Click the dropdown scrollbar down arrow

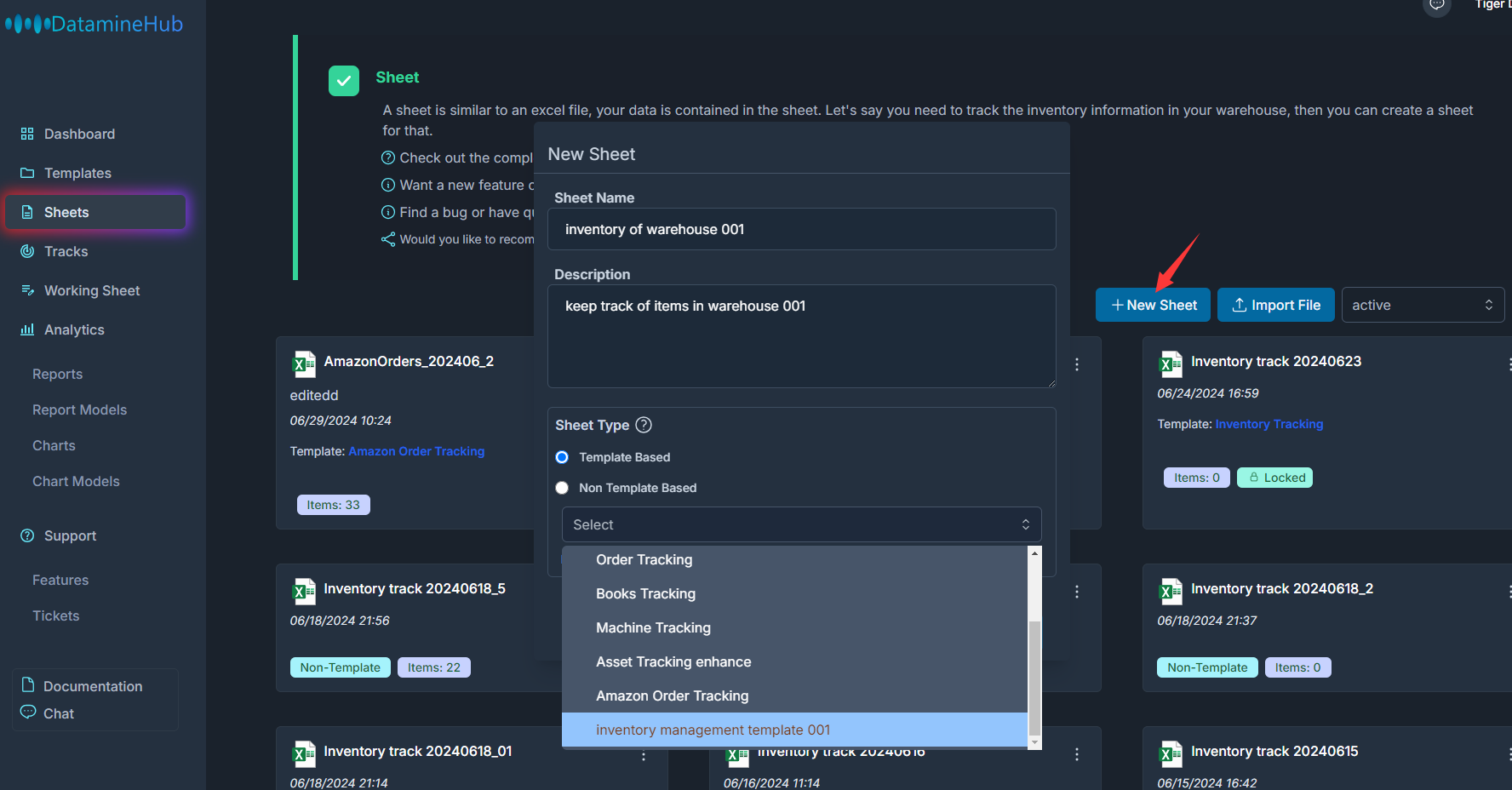(1034, 742)
